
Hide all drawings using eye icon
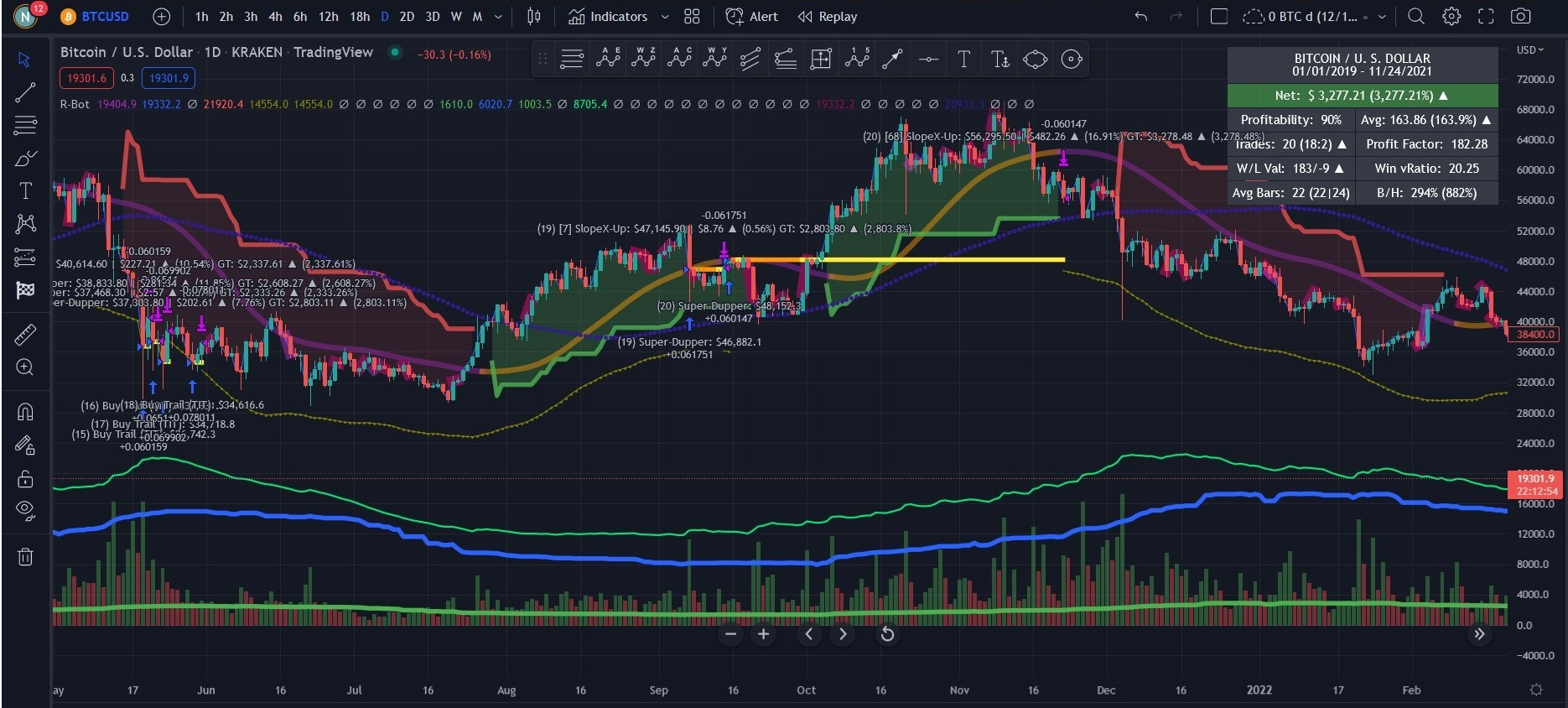click(x=25, y=510)
